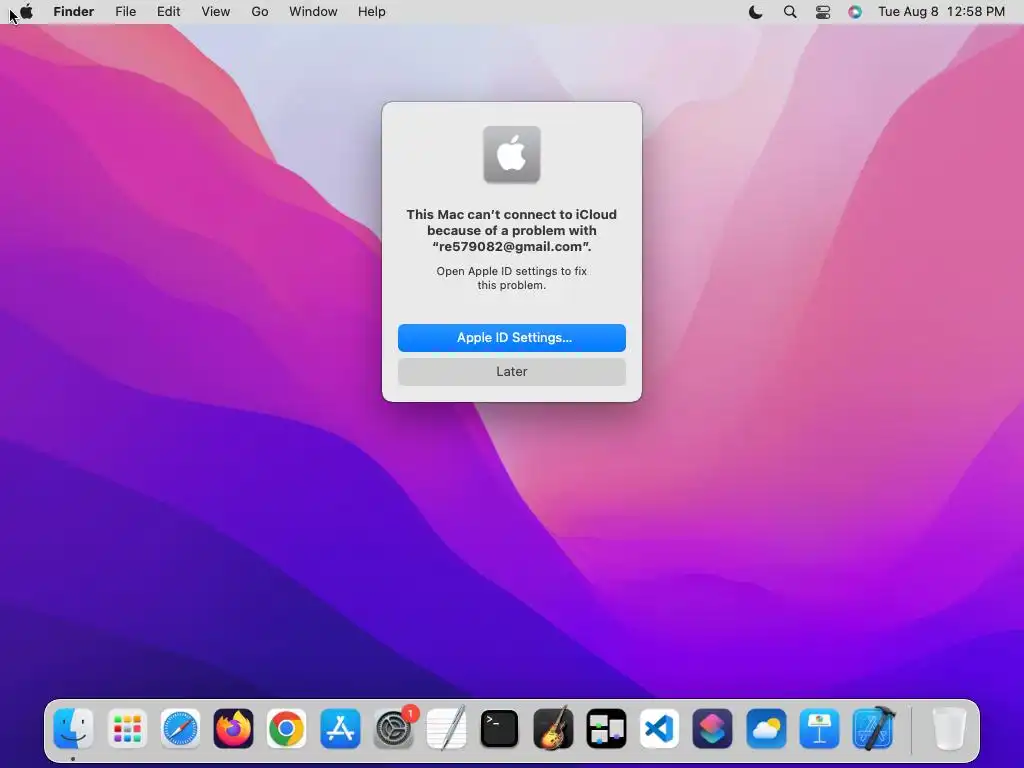Click the "re579082@gmail.com" text in dialog
This screenshot has width=1024, height=768.
coord(511,247)
